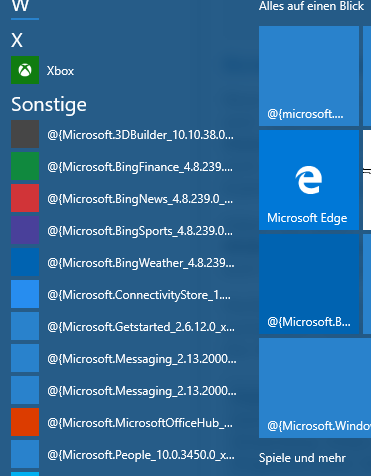Open the wide @{Microsoft.Windo... tile
This screenshot has width=371, height=476.
[315, 388]
